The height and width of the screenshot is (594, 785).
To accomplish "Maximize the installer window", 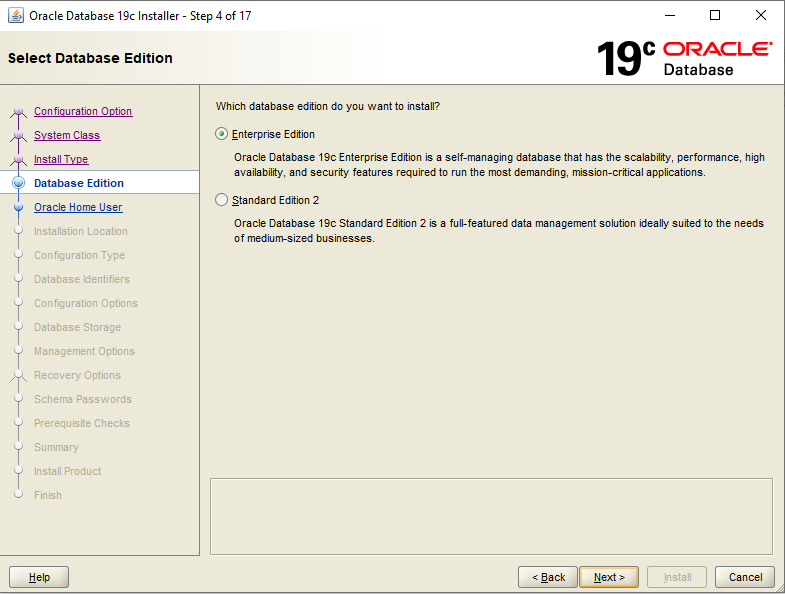I will tap(715, 16).
